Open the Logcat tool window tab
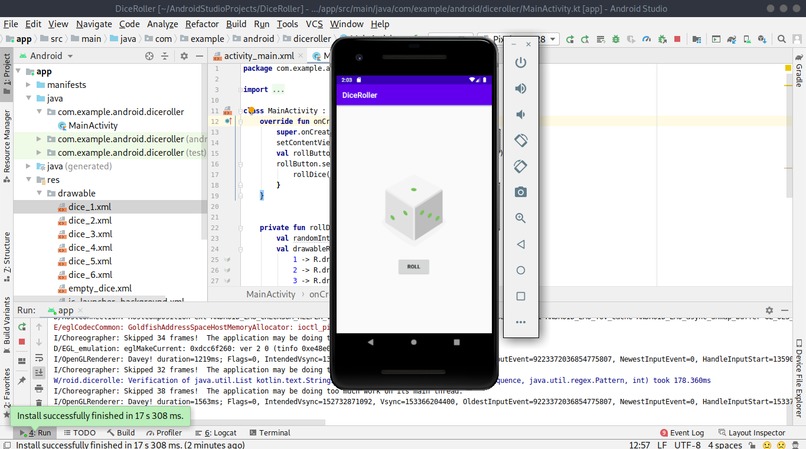The image size is (806, 449). click(216, 433)
